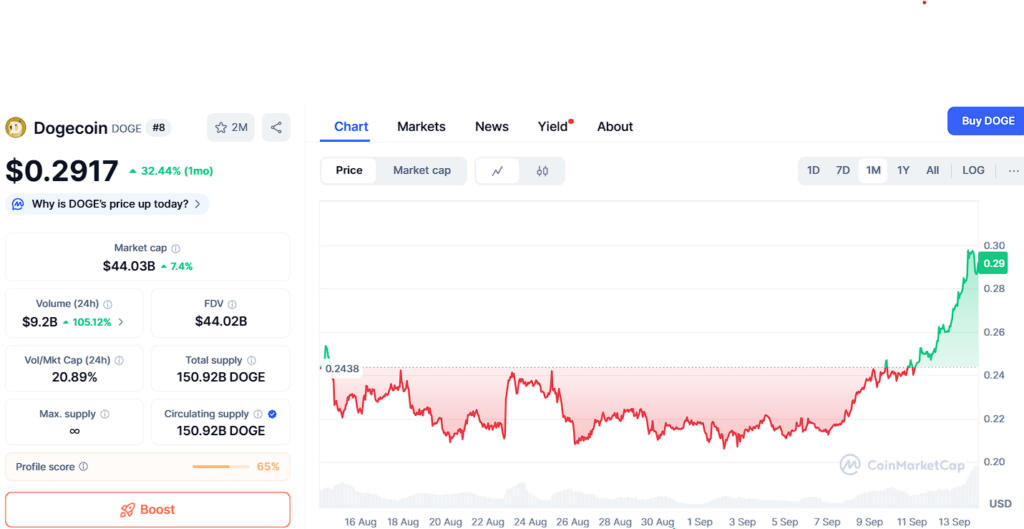This screenshot has height=529, width=1024.
Task: Click the USD currency label
Action: [x=1000, y=504]
